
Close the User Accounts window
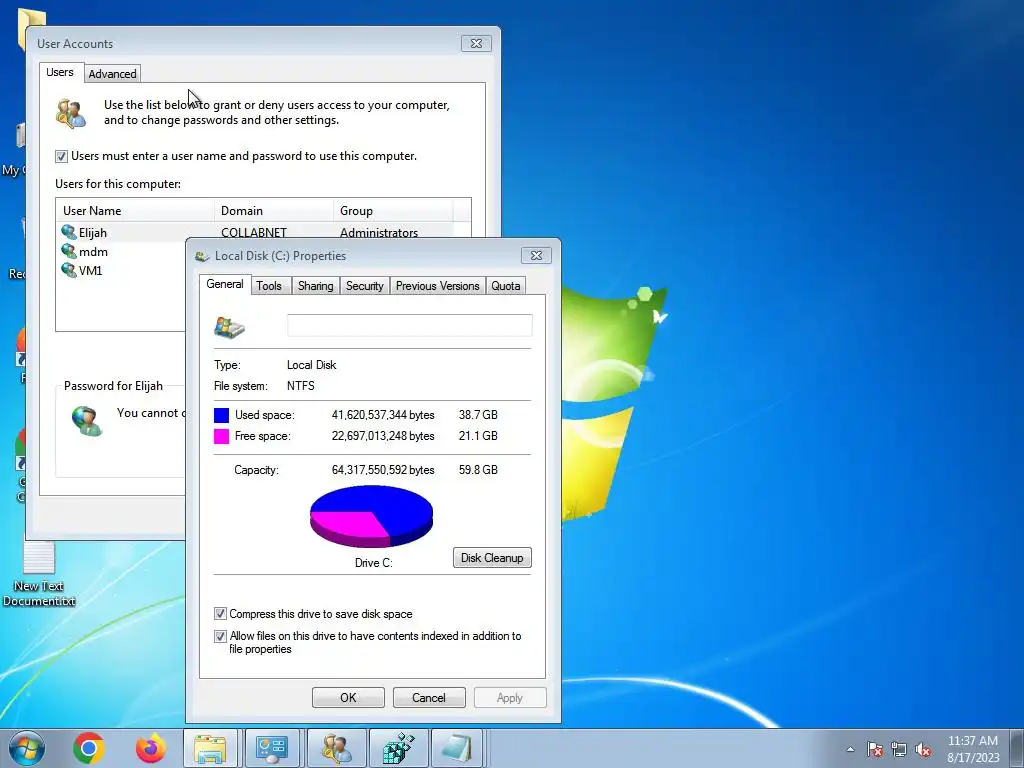tap(476, 43)
